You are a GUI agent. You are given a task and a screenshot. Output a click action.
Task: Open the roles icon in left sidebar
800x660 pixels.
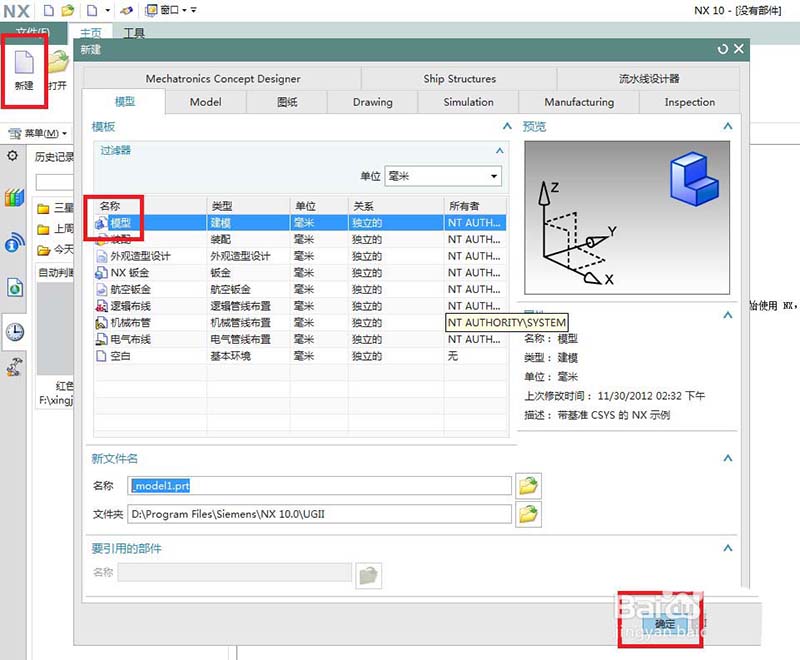point(14,367)
